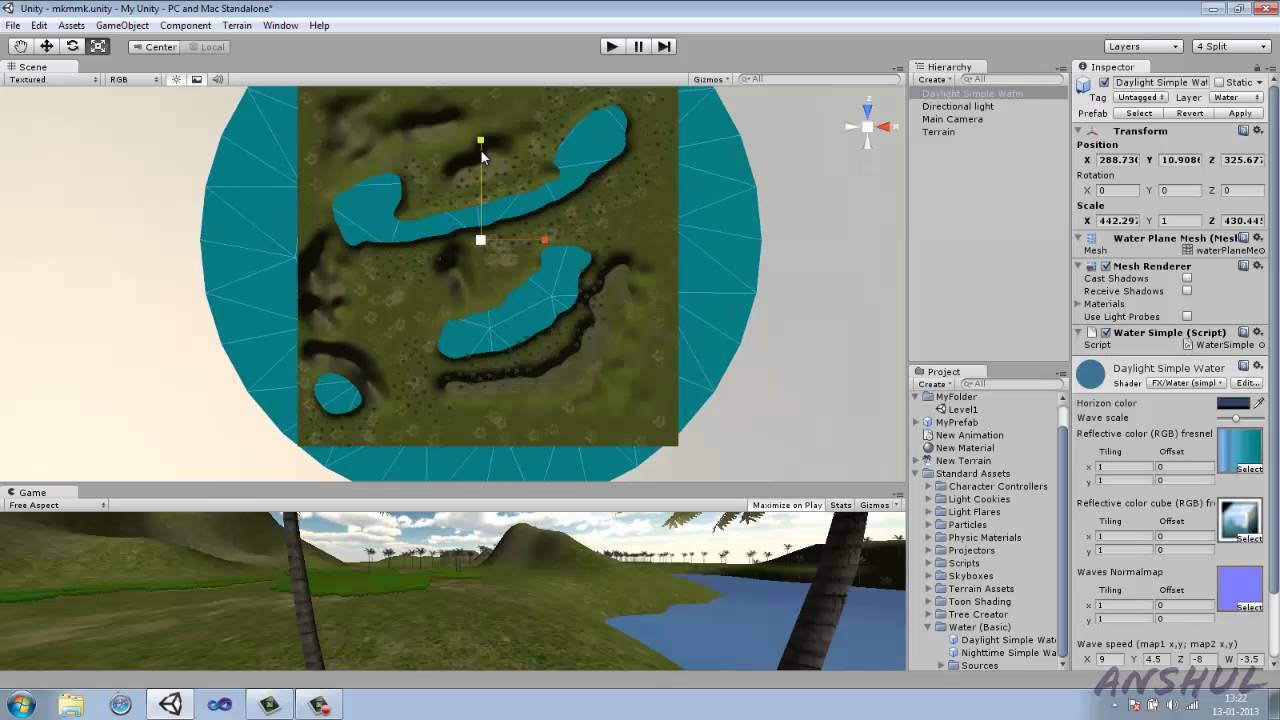This screenshot has height=720, width=1280.
Task: Open the Layers dropdown
Action: point(1143,46)
